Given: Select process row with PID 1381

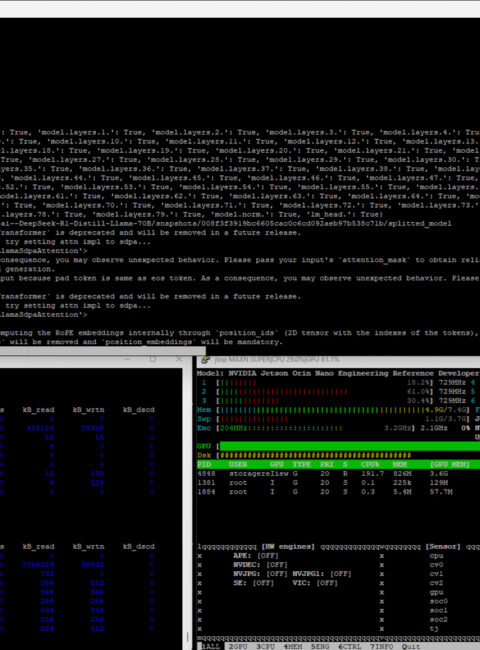Looking at the screenshot, I should [338, 483].
